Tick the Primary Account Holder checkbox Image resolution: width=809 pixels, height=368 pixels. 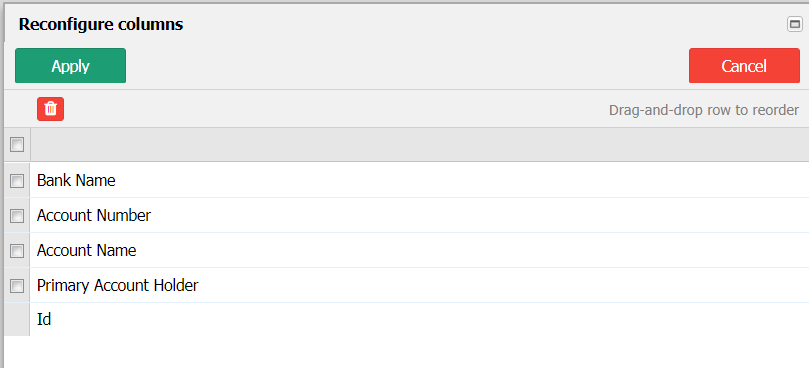click(x=17, y=286)
